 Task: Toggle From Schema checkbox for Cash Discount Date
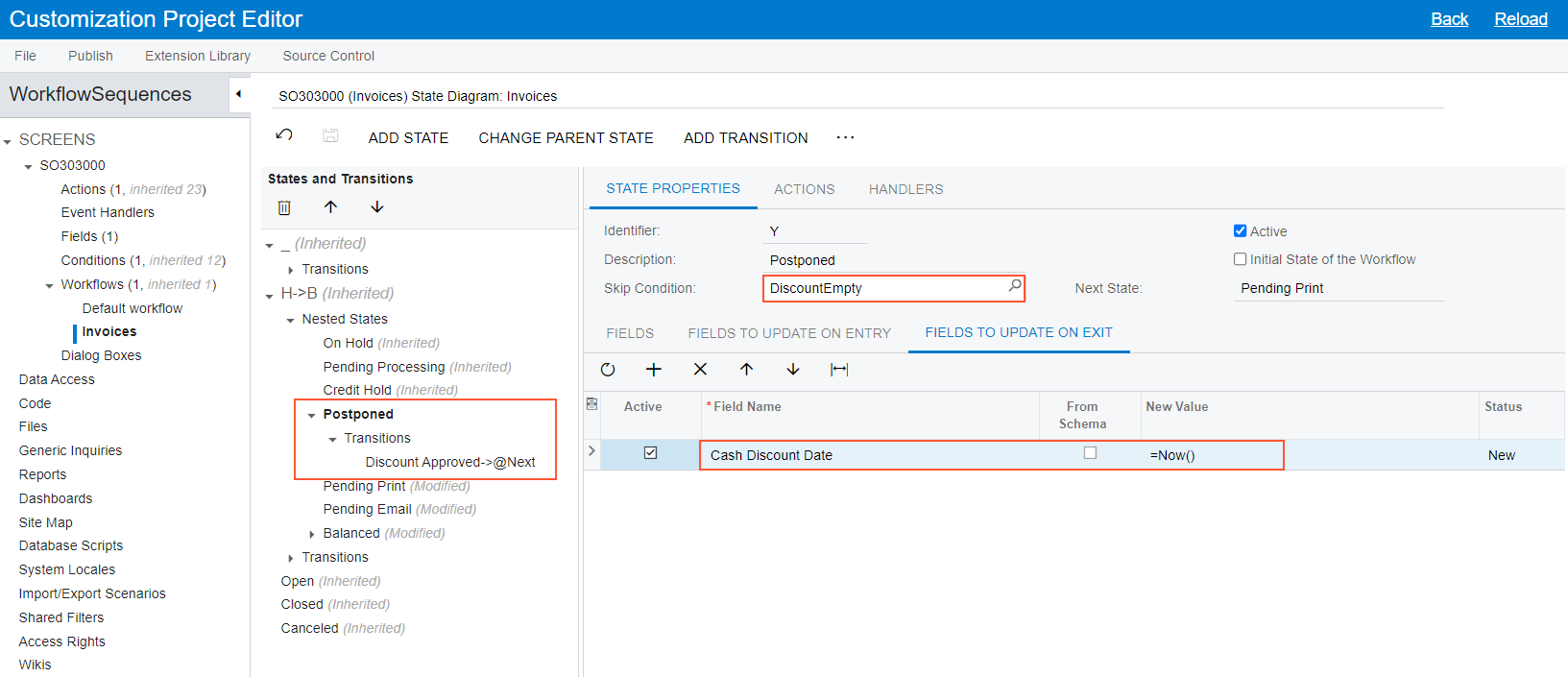(x=1090, y=453)
